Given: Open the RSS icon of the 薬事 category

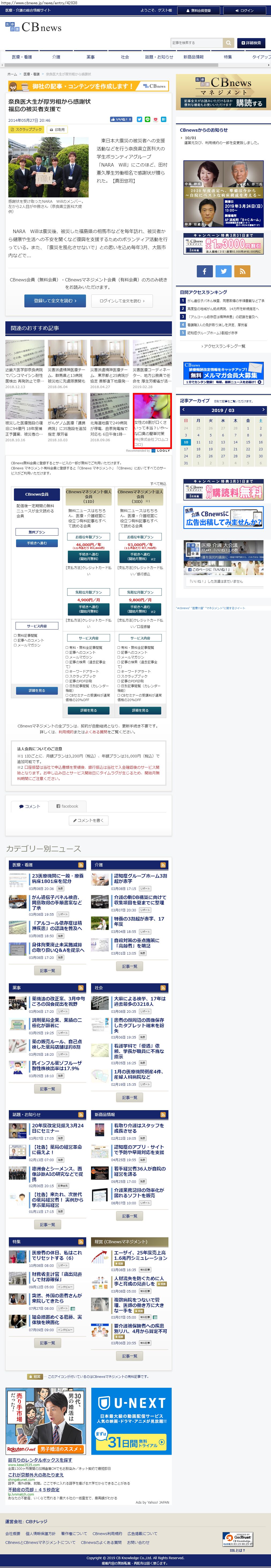Looking at the screenshot, I should [80, 988].
